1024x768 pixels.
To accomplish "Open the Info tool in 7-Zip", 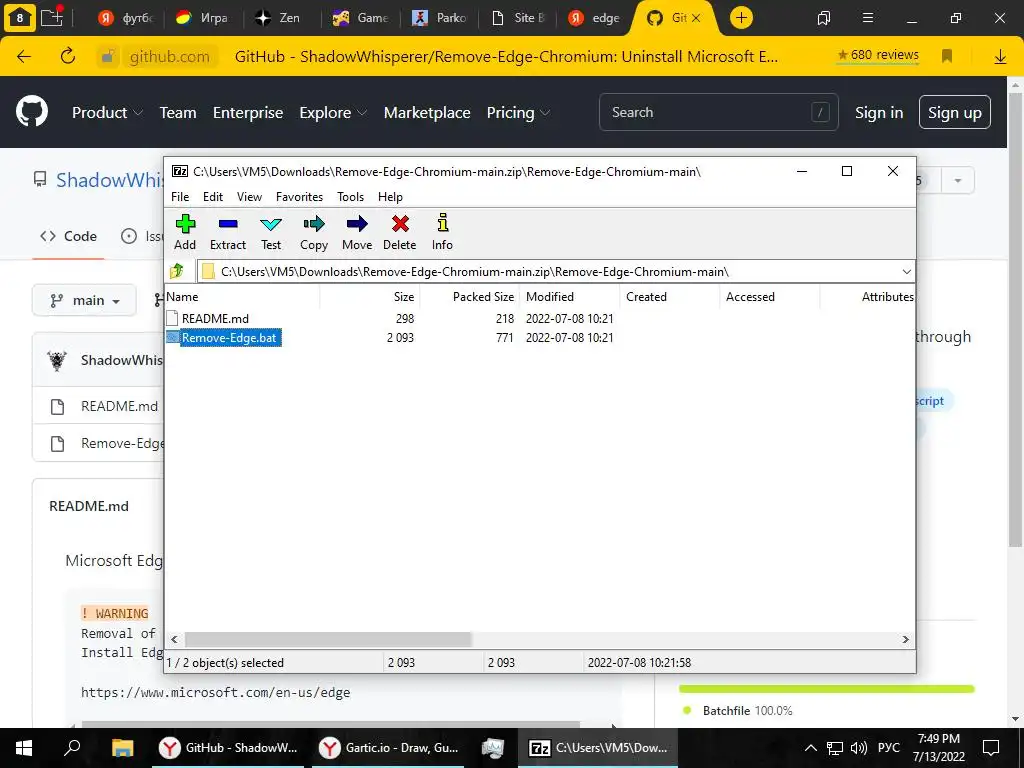I will [442, 232].
